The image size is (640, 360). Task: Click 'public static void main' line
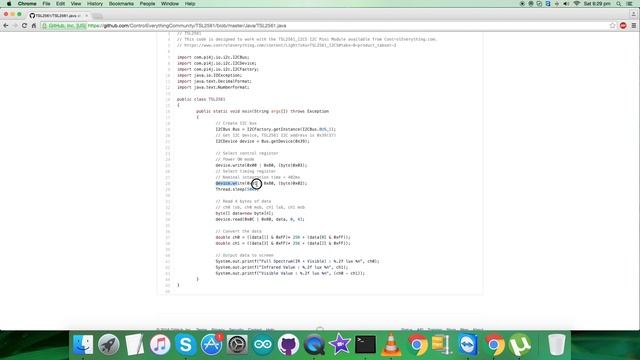262,111
